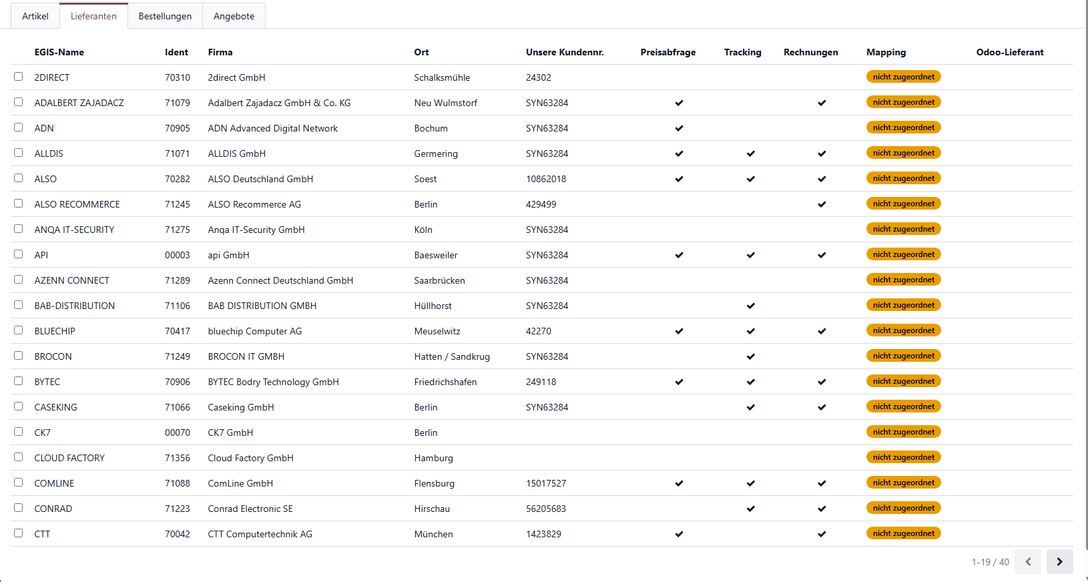1088x582 pixels.
Task: Click the Preisabfrage checkmark for BYTEC
Action: point(679,382)
